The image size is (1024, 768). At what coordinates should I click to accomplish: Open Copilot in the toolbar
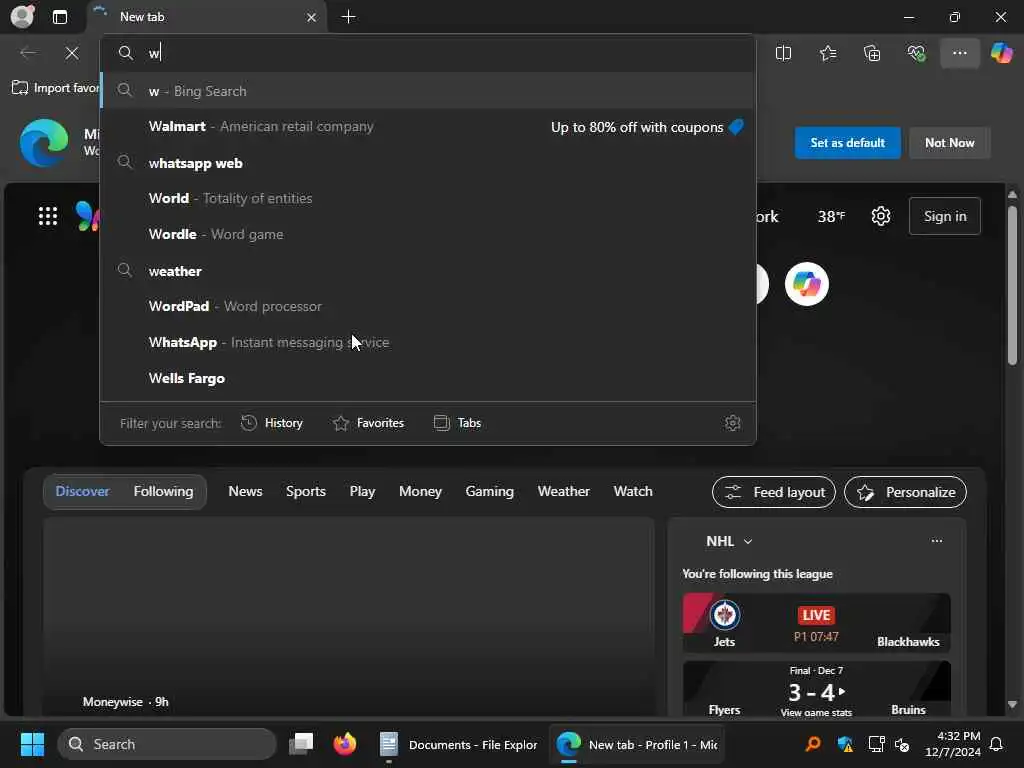coord(1002,53)
